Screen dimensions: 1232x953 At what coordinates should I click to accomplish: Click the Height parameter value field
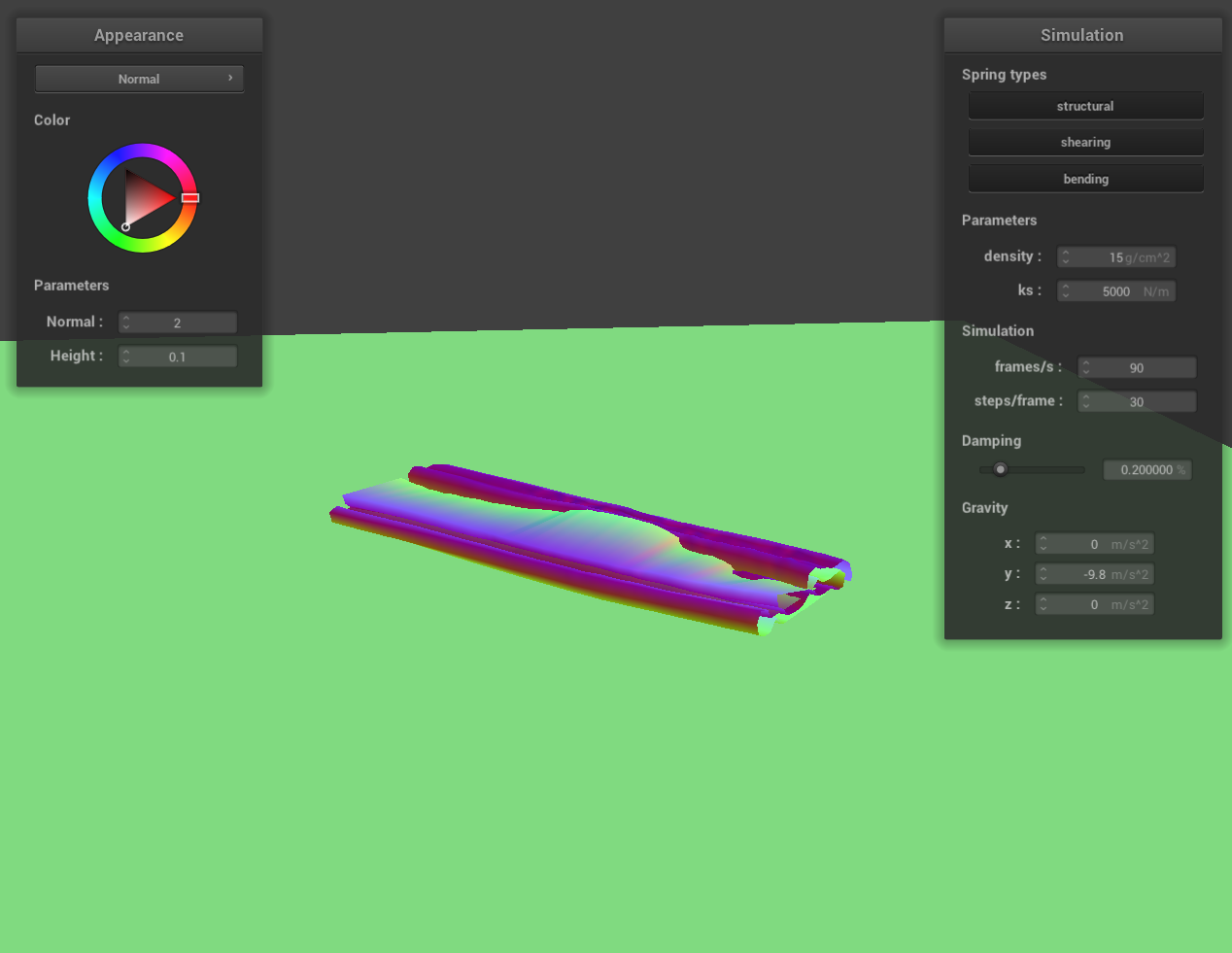pos(178,357)
